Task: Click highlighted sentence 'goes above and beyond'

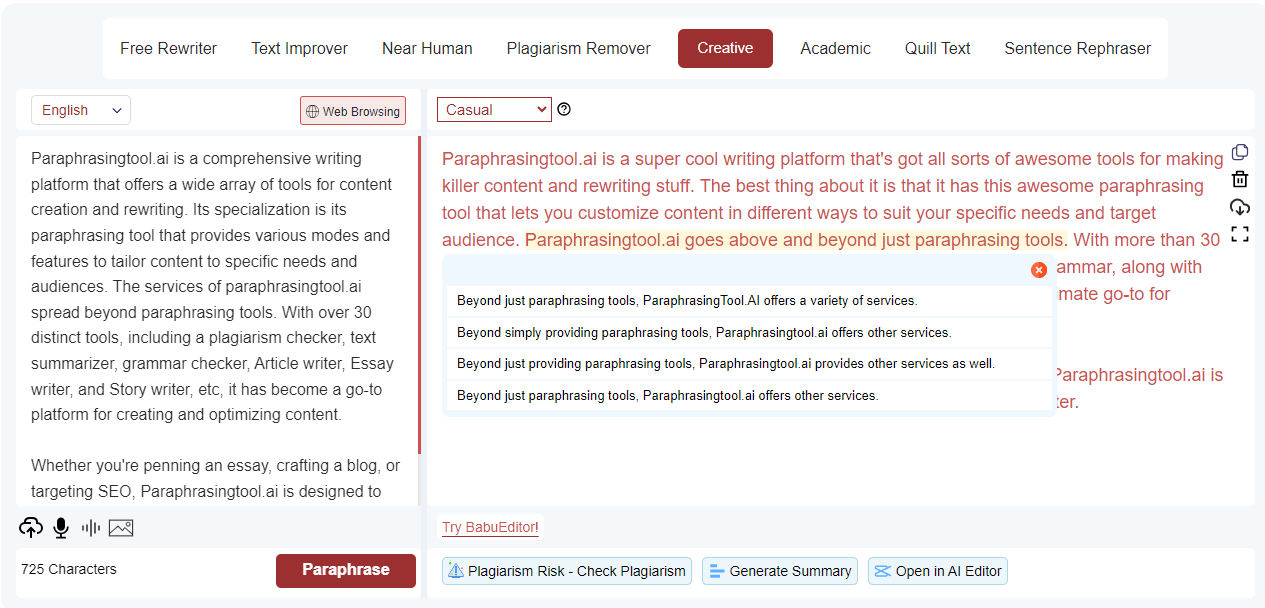Action: [x=796, y=240]
